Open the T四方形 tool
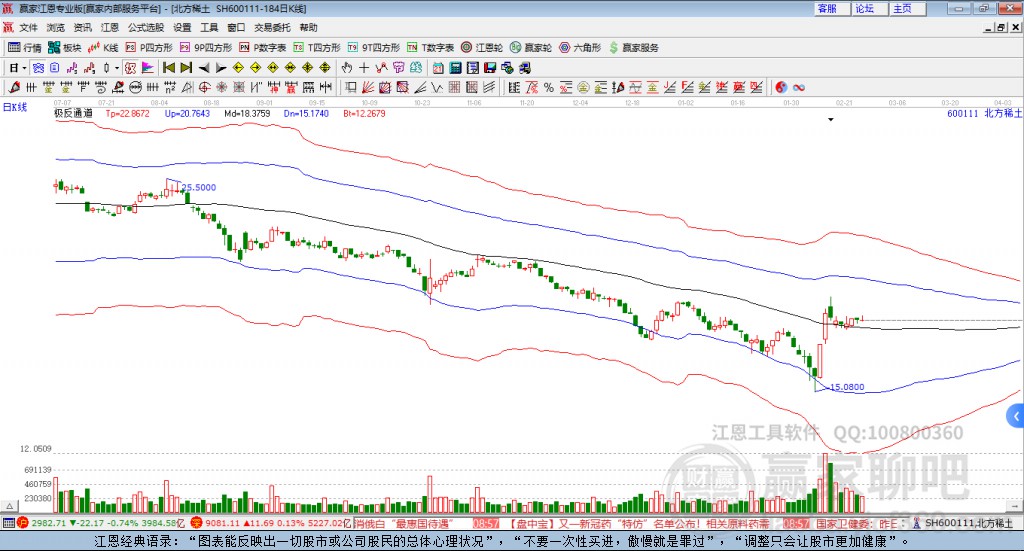1024x551 pixels. coord(317,48)
